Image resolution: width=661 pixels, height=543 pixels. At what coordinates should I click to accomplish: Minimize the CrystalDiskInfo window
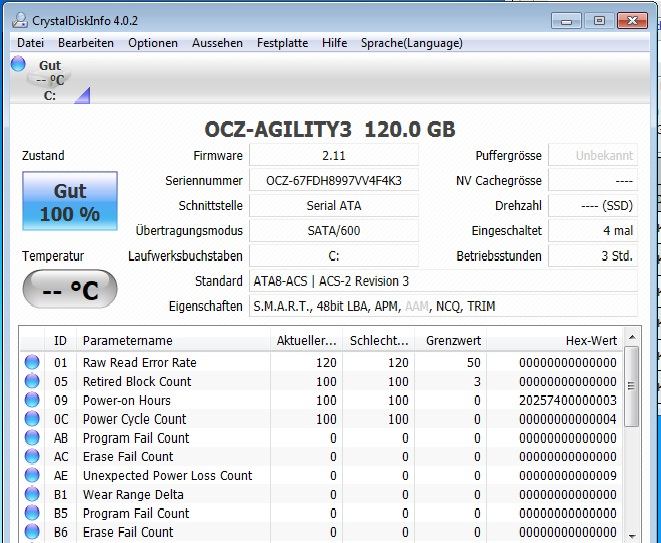[x=567, y=21]
